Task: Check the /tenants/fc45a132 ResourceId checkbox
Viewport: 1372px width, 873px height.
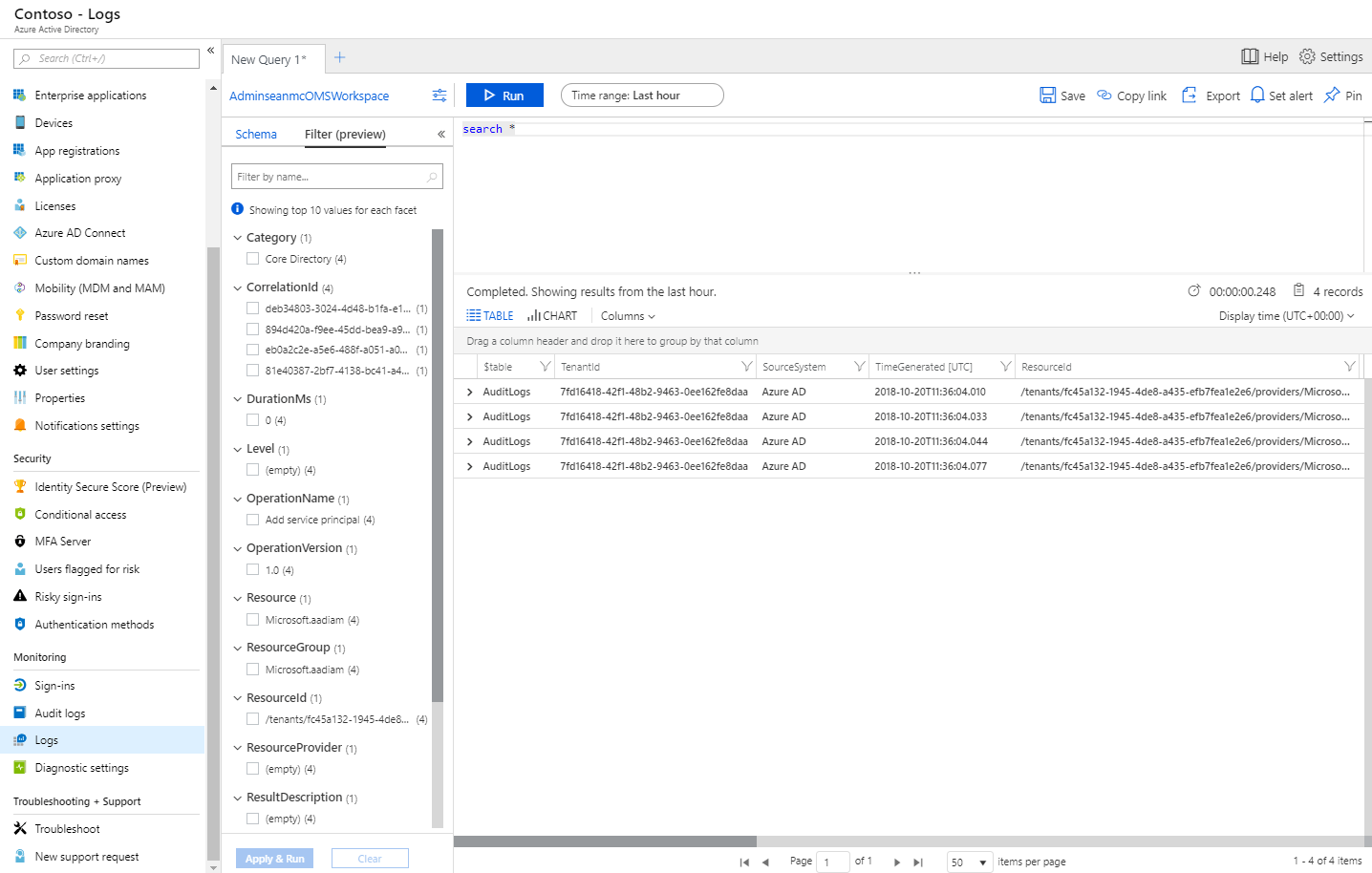Action: (253, 719)
